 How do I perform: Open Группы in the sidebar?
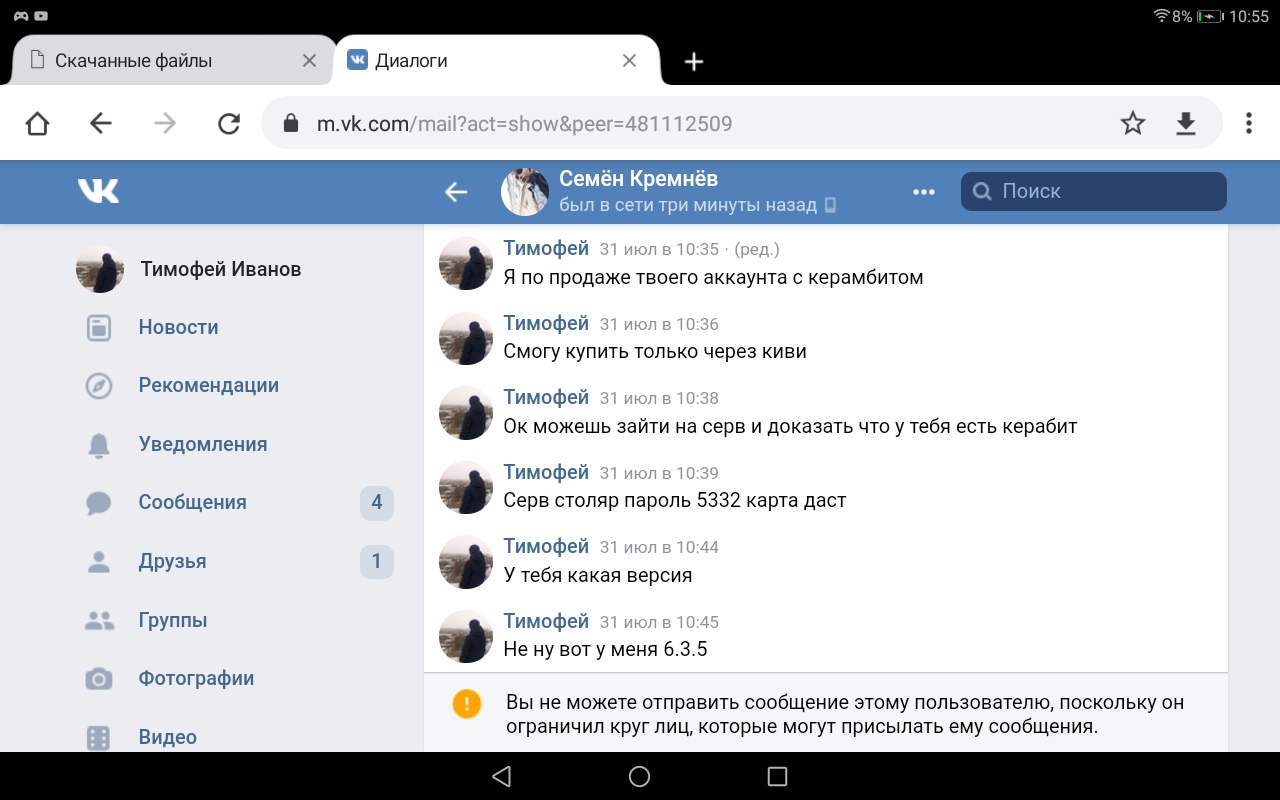(x=173, y=620)
